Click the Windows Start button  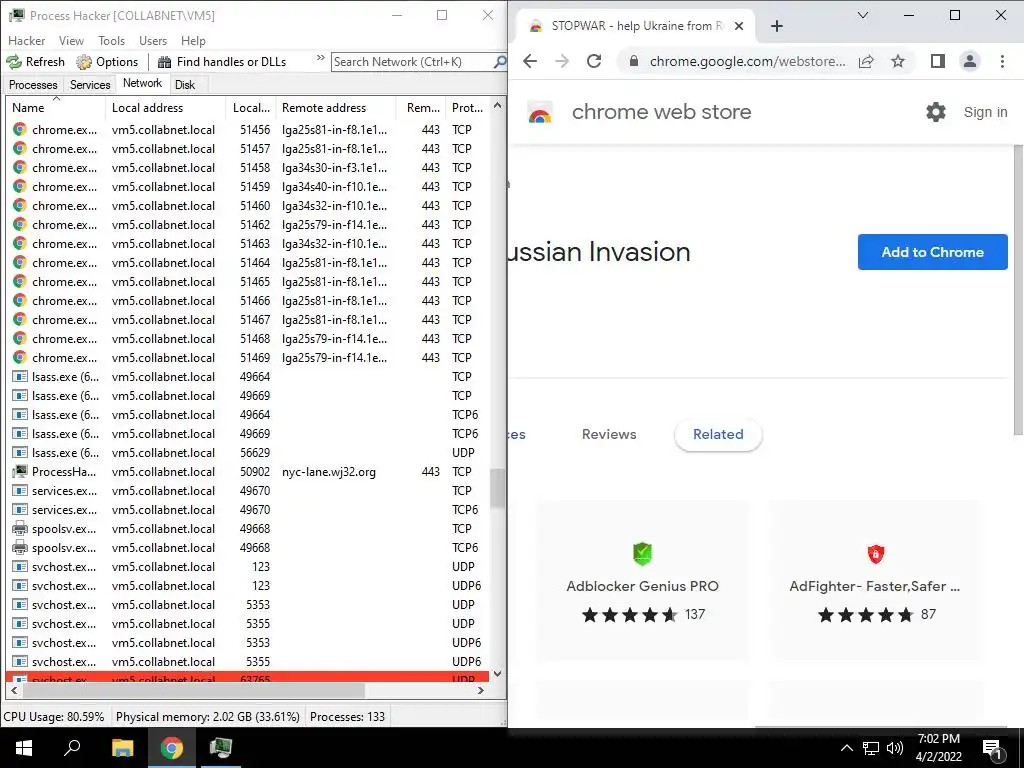click(x=24, y=748)
